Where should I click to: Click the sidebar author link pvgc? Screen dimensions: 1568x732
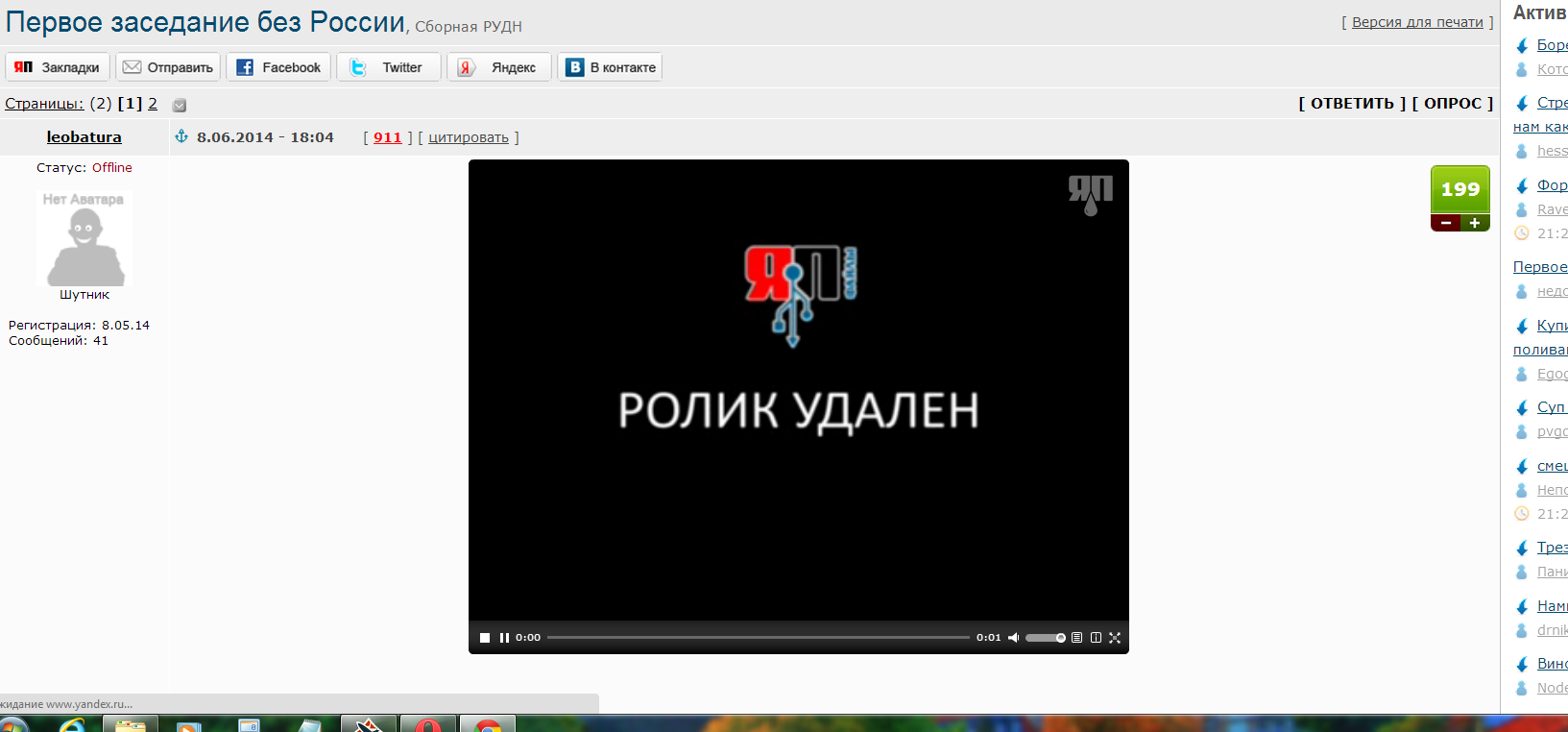[x=1552, y=432]
